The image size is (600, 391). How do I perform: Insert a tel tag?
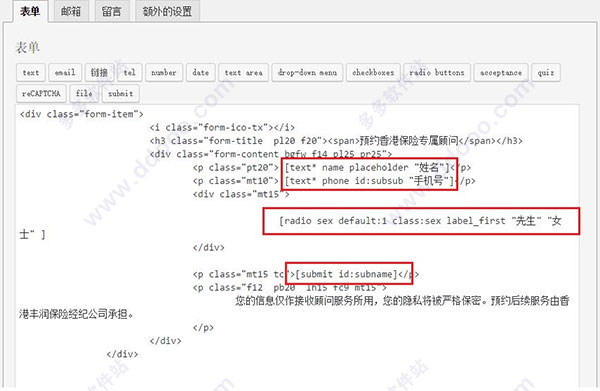(130, 72)
